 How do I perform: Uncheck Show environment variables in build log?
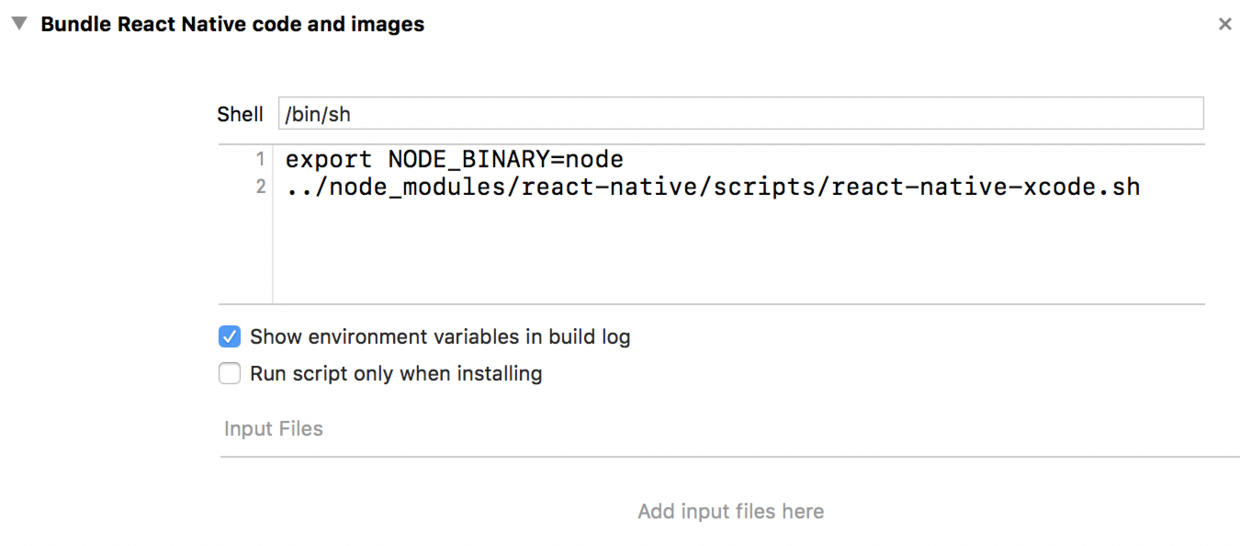point(230,337)
